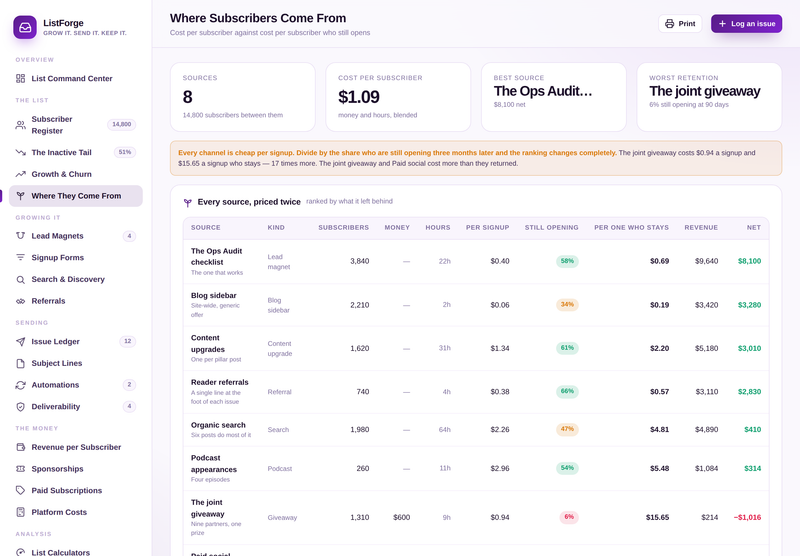Click the Cost per subscriber $1.09 card
This screenshot has width=800, height=556.
click(398, 97)
